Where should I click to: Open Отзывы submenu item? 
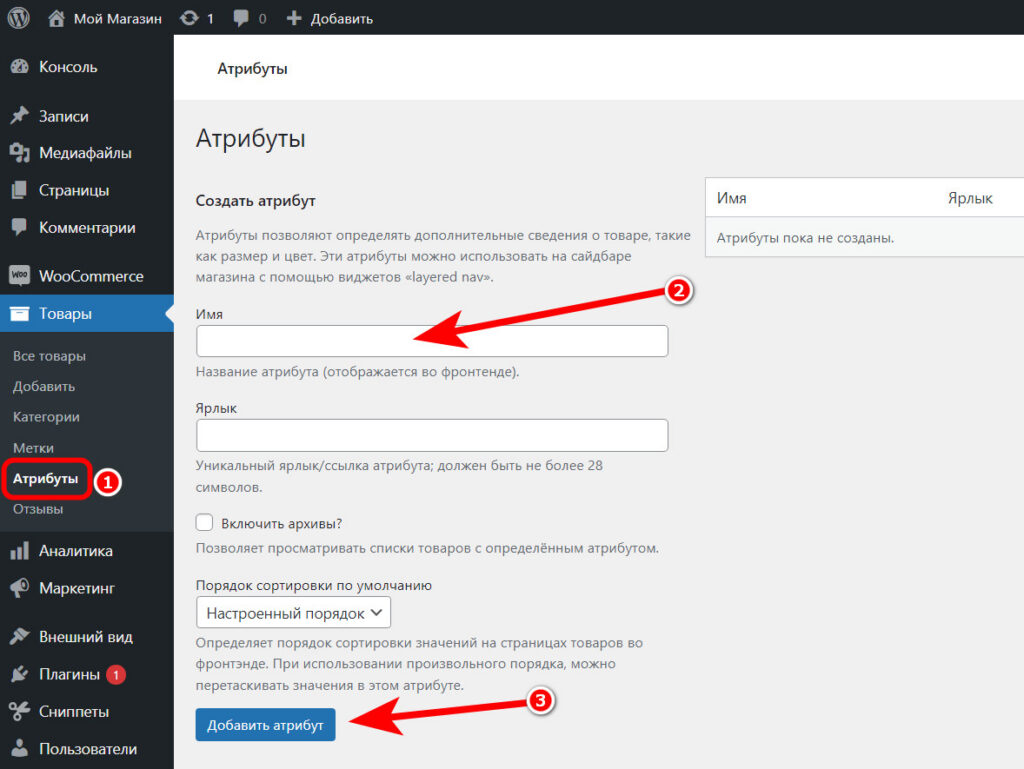tap(38, 509)
